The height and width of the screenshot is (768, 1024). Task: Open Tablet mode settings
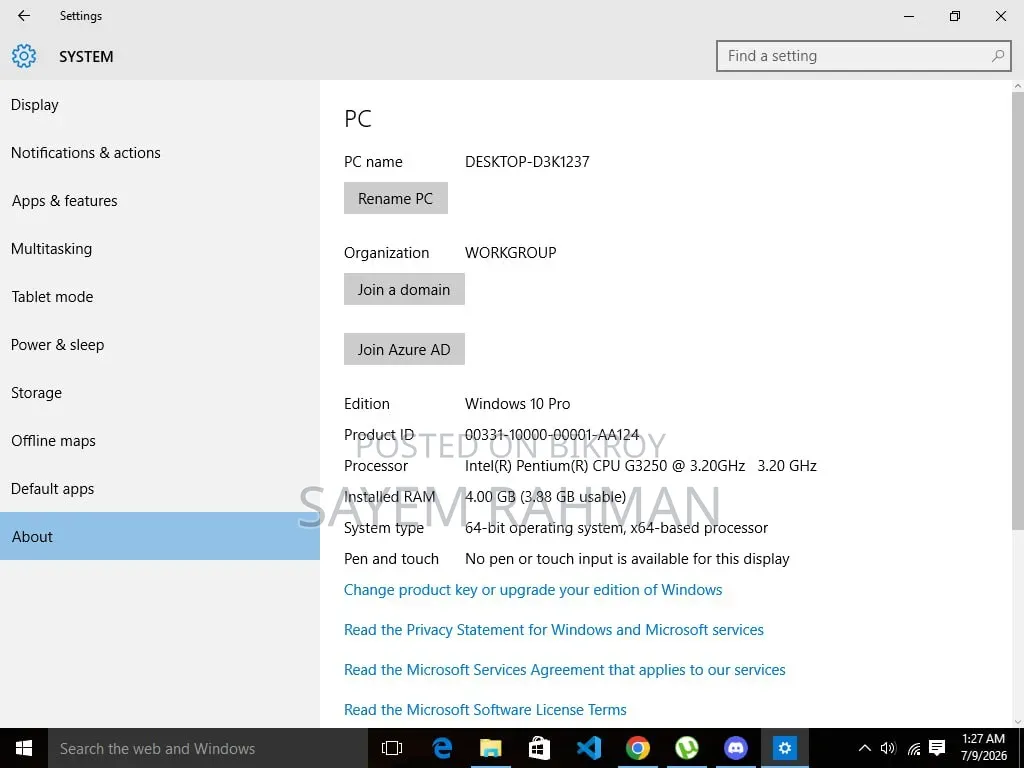[160, 296]
